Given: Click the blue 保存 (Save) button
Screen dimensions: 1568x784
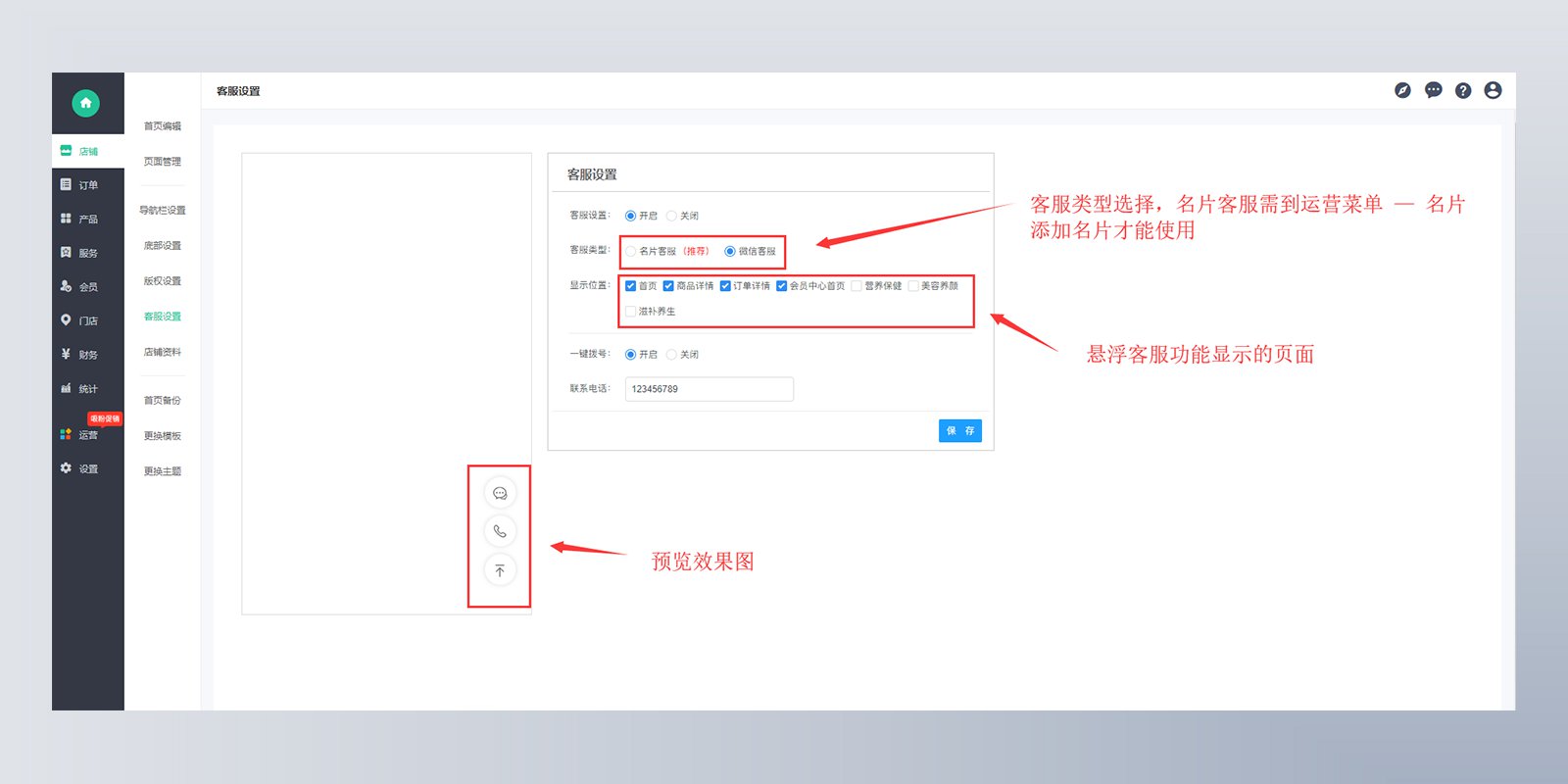Looking at the screenshot, I should (960, 431).
